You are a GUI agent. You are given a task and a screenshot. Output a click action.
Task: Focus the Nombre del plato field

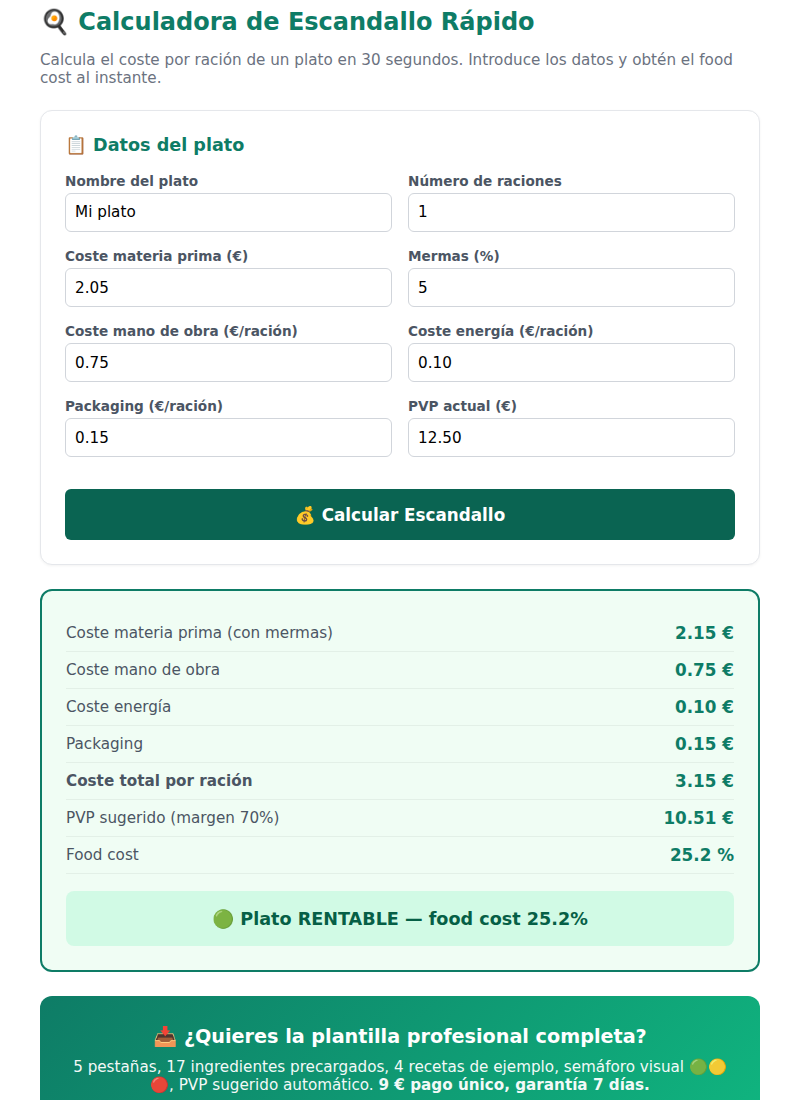point(228,212)
